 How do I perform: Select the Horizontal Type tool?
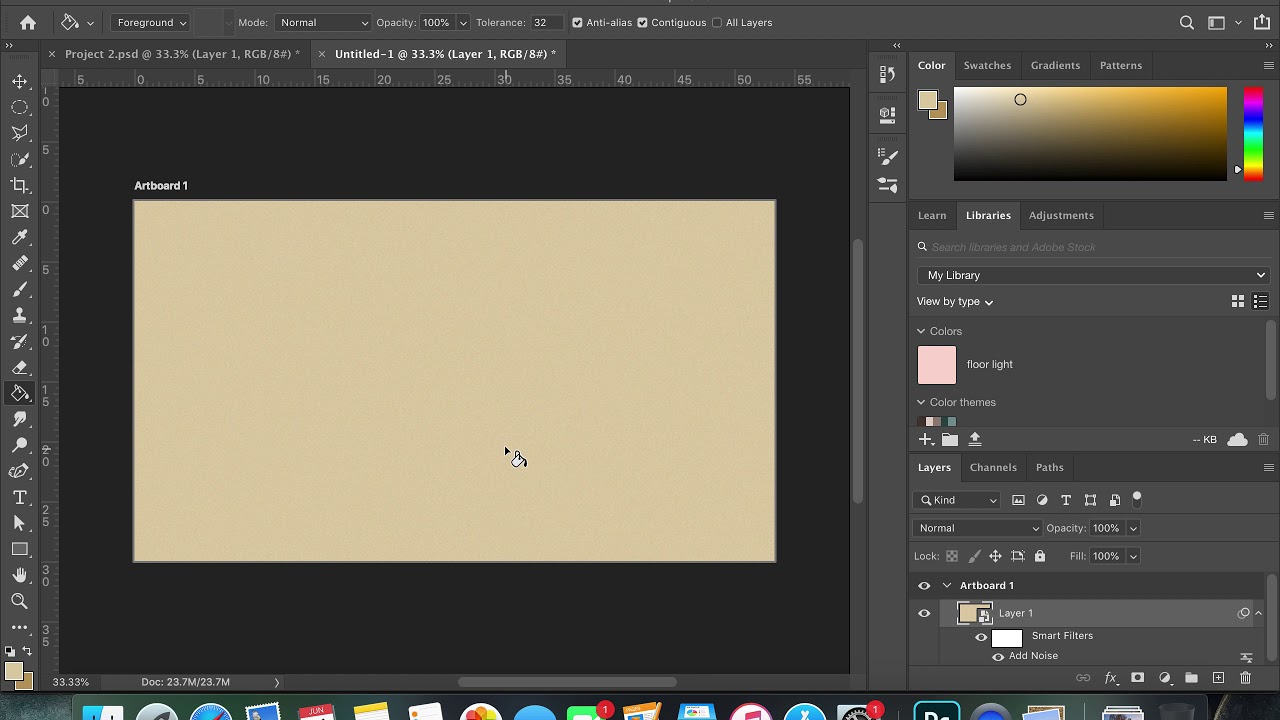(x=20, y=497)
